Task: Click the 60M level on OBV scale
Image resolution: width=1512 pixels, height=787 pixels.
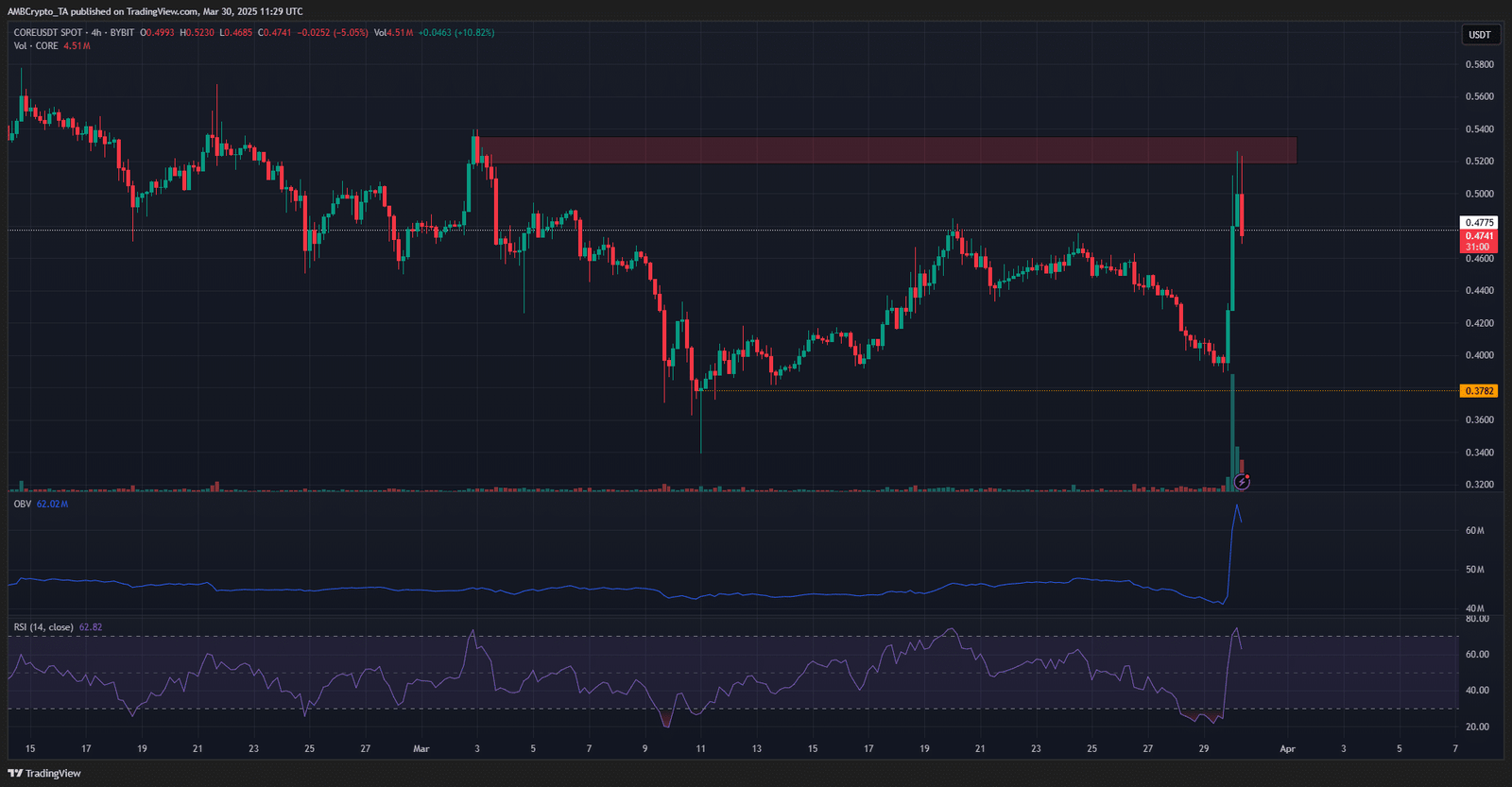Action: [x=1474, y=531]
